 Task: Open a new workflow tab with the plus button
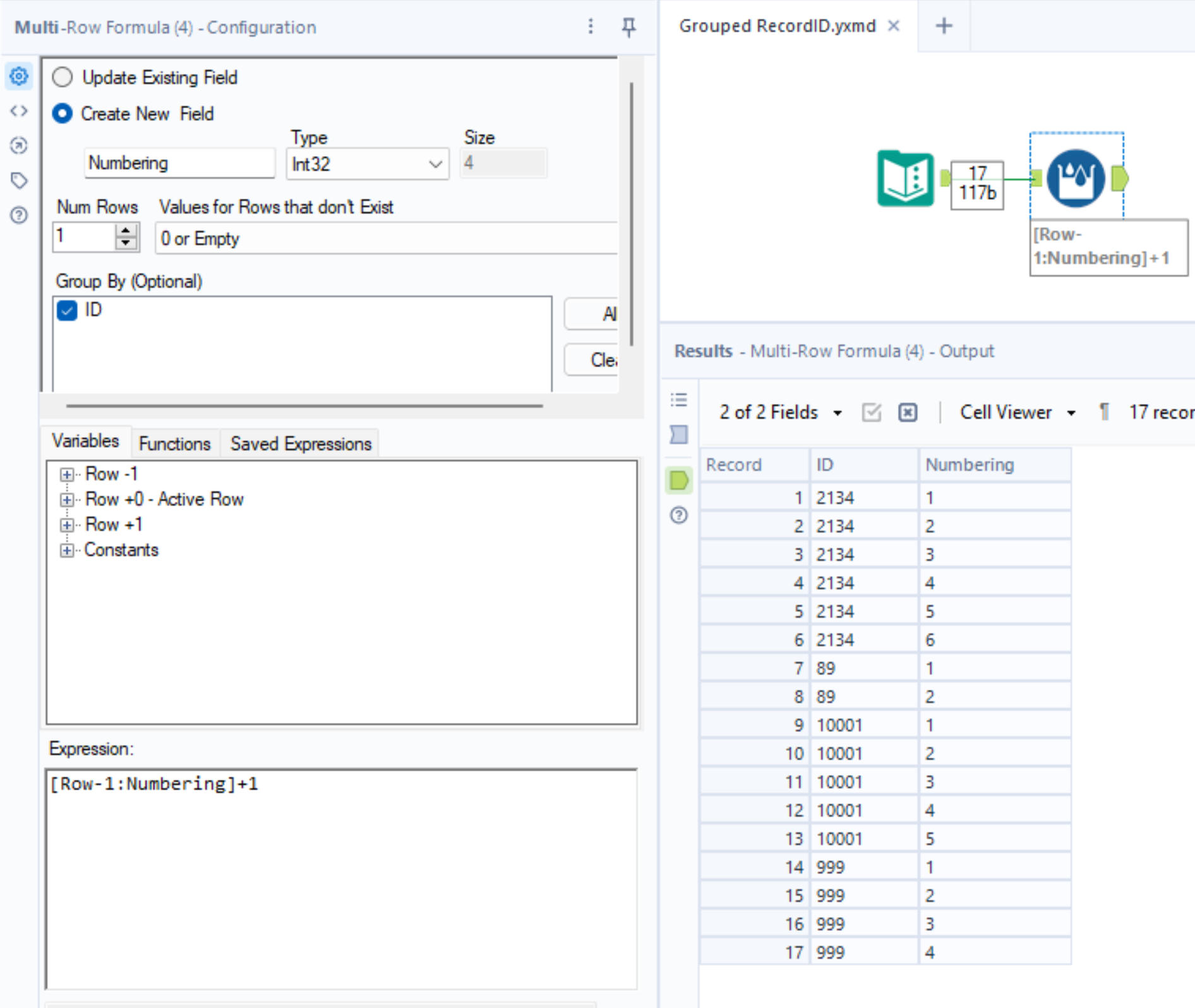(x=944, y=26)
